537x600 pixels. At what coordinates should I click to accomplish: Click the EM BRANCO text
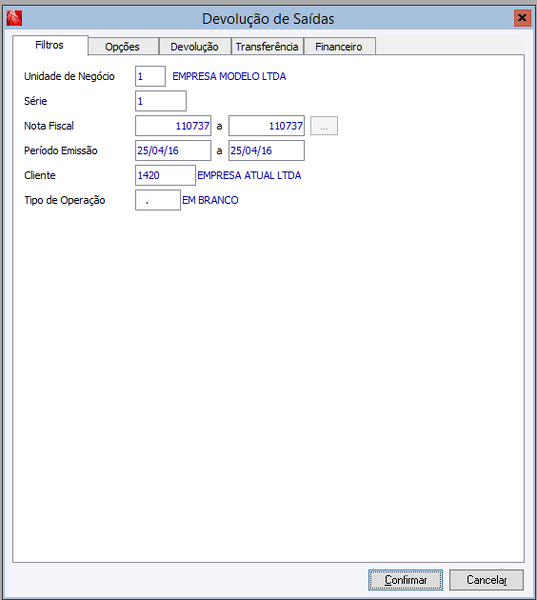(x=210, y=200)
